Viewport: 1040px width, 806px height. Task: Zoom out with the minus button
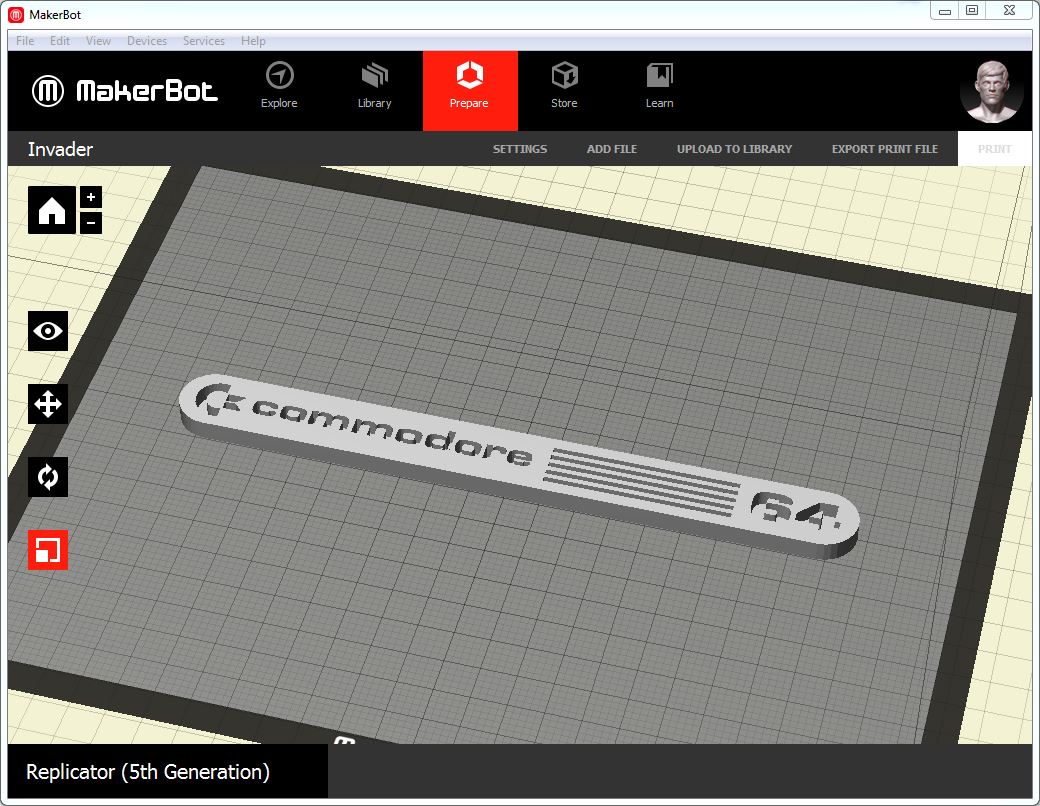(91, 223)
